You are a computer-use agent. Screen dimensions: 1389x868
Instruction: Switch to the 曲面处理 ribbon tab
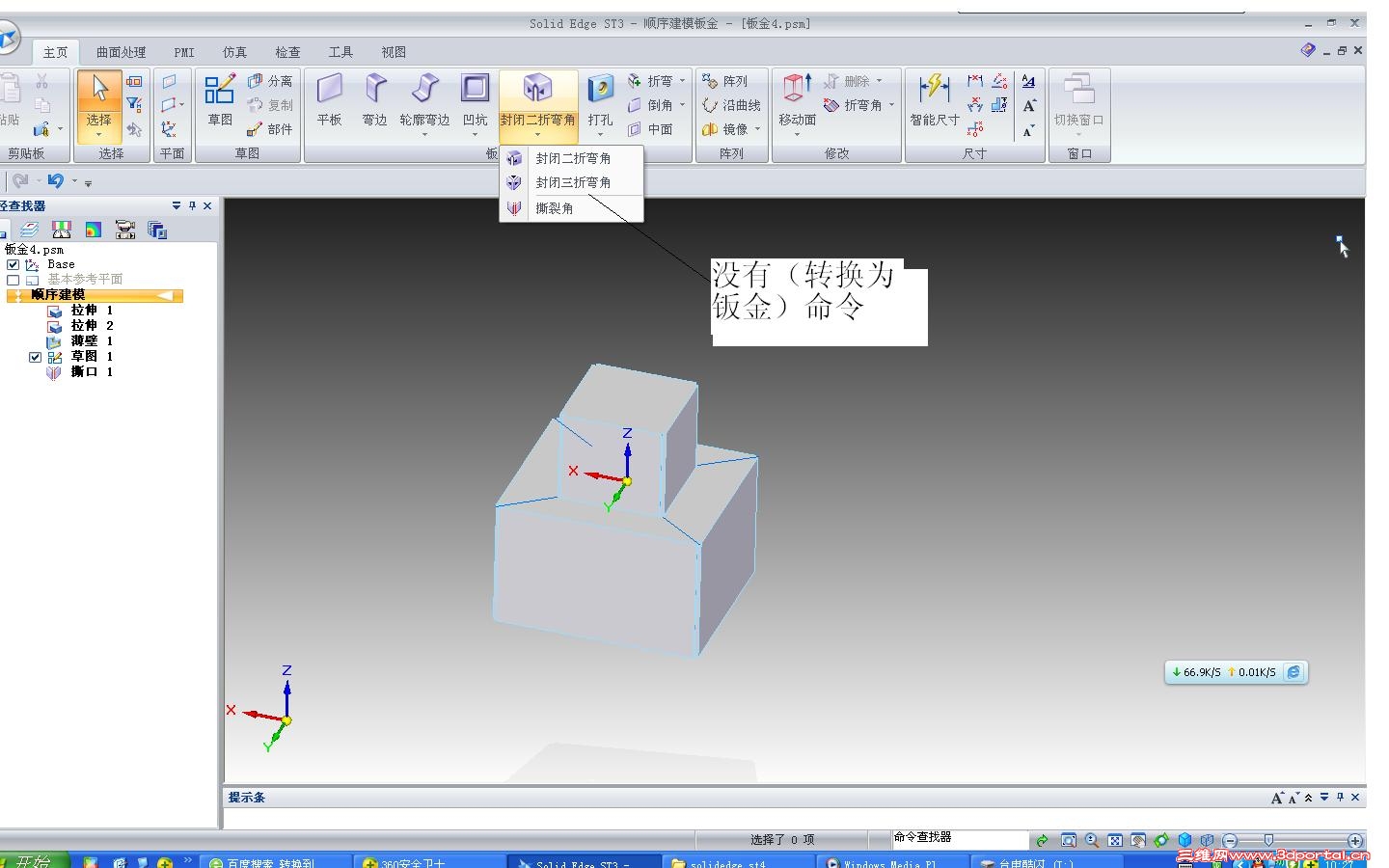(121, 52)
